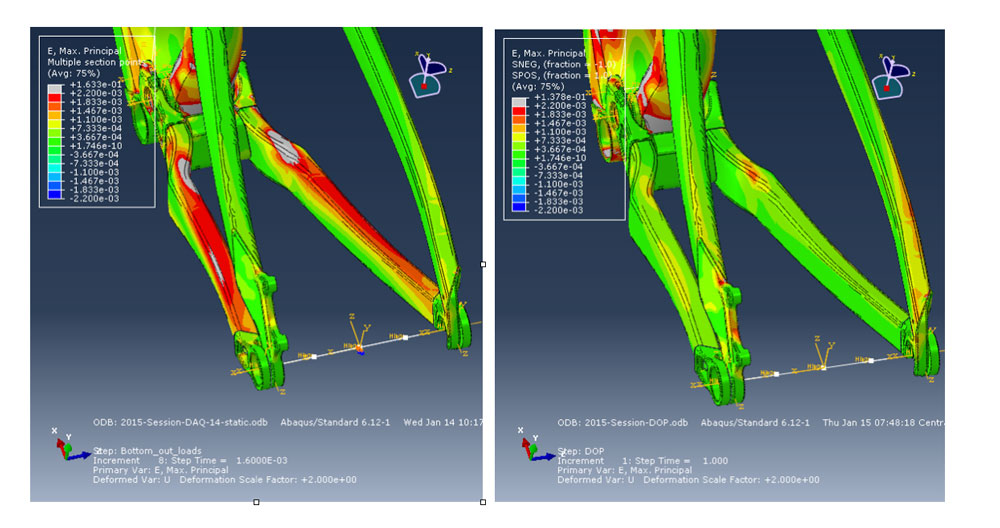
Task: Select the bottom-center resize handle of left image
Action: (256, 501)
